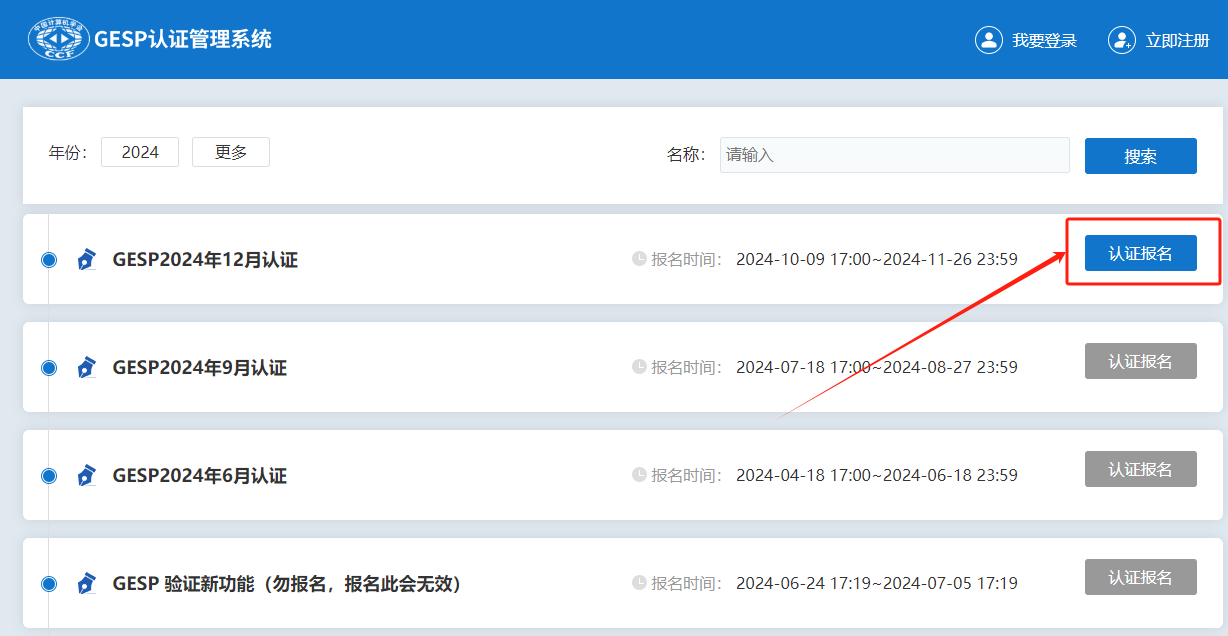Click the gray 认证报名 for GESP 验证新功能
This screenshot has height=636, width=1228.
(x=1141, y=577)
